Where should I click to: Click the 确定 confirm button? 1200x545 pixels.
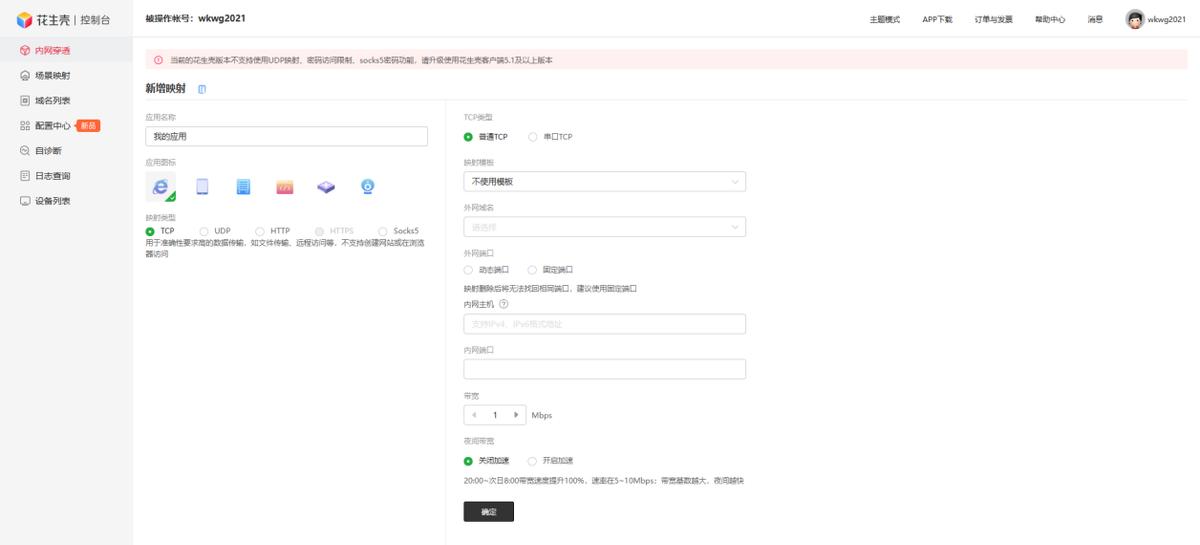tap(488, 511)
